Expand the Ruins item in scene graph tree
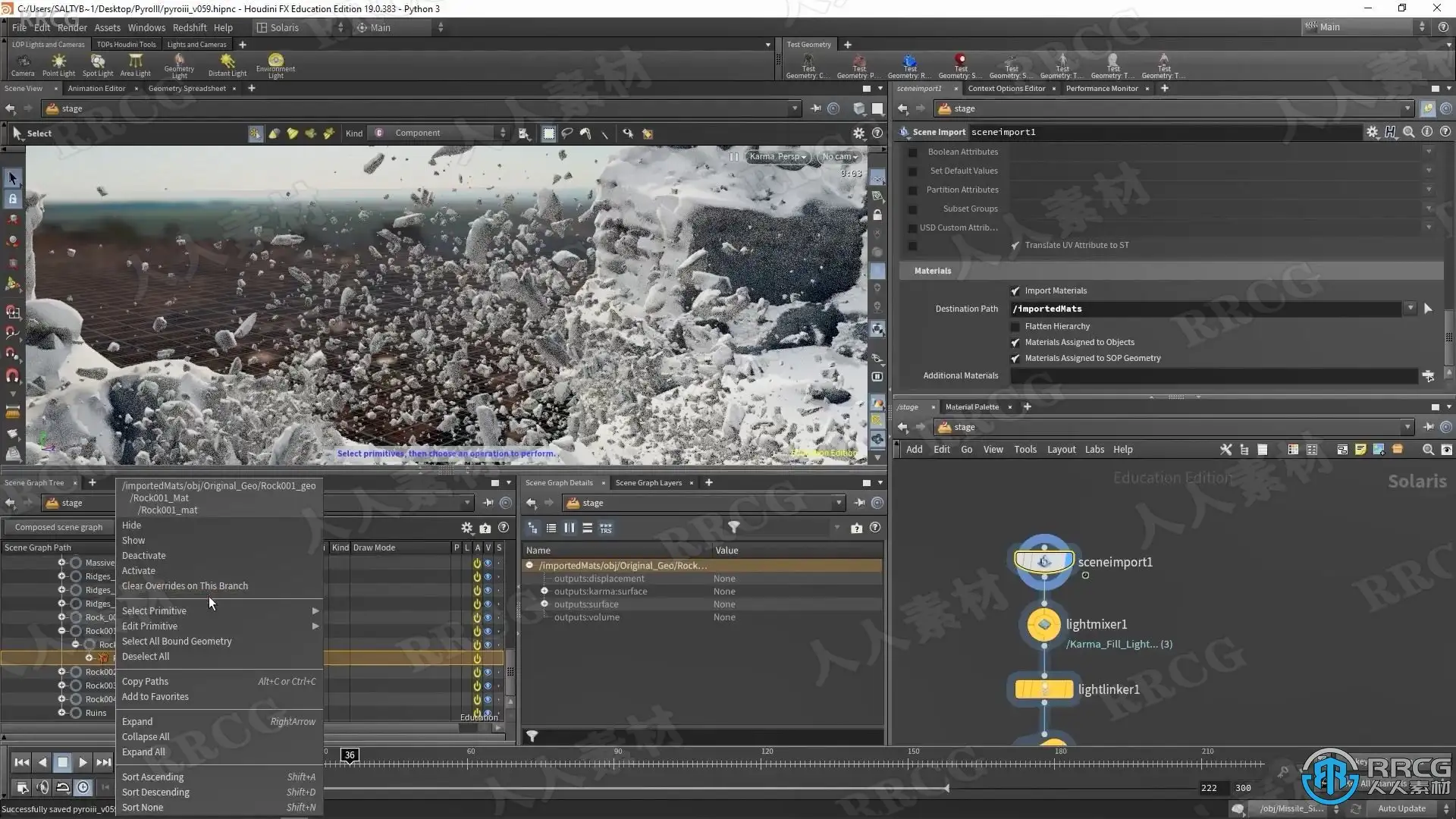 coord(62,713)
